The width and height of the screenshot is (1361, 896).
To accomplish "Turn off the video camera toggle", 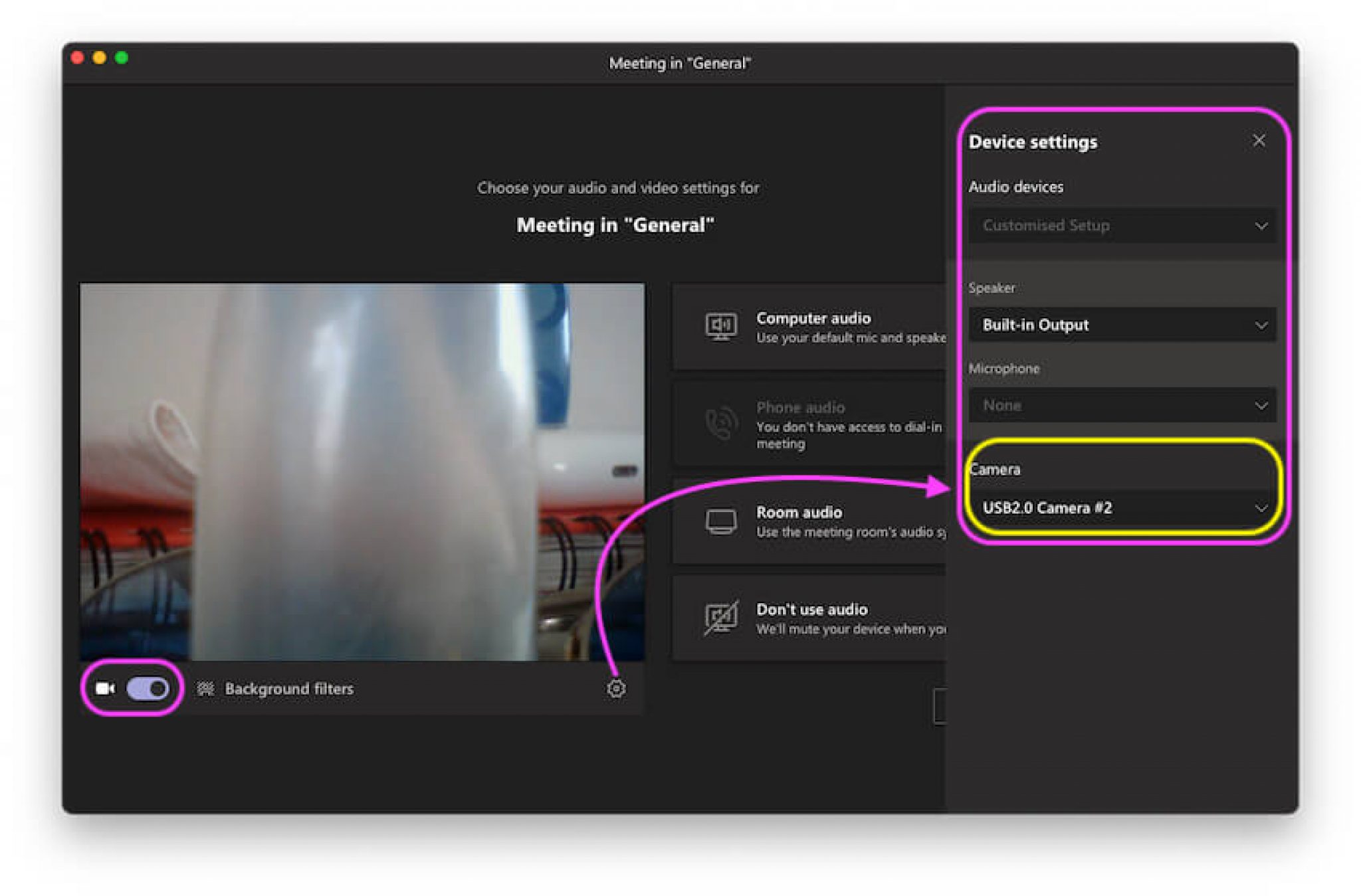I will [x=148, y=688].
